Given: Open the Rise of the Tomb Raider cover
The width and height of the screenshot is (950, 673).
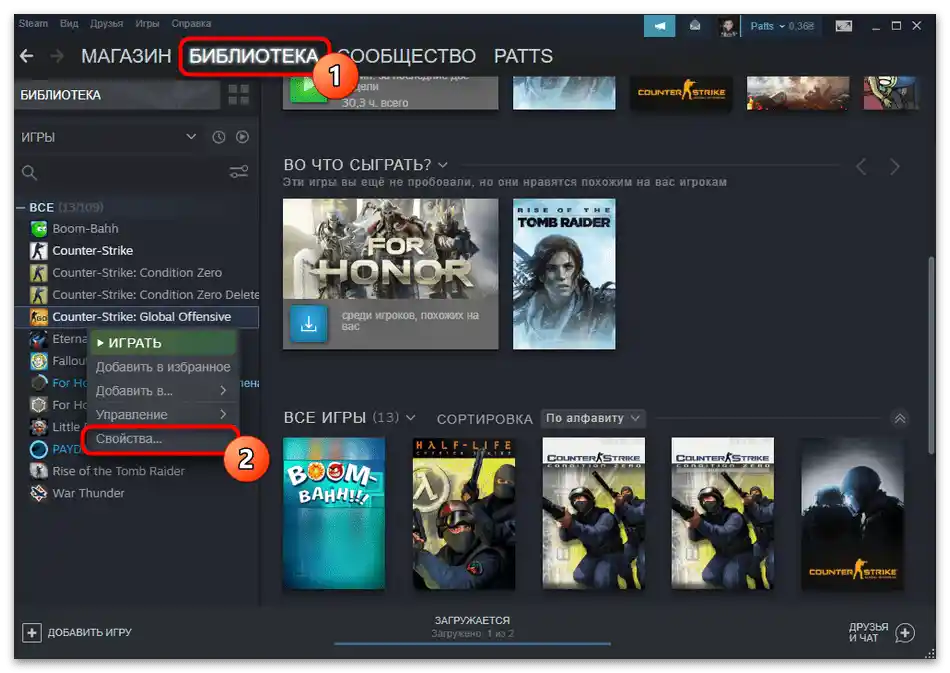Looking at the screenshot, I should (564, 274).
